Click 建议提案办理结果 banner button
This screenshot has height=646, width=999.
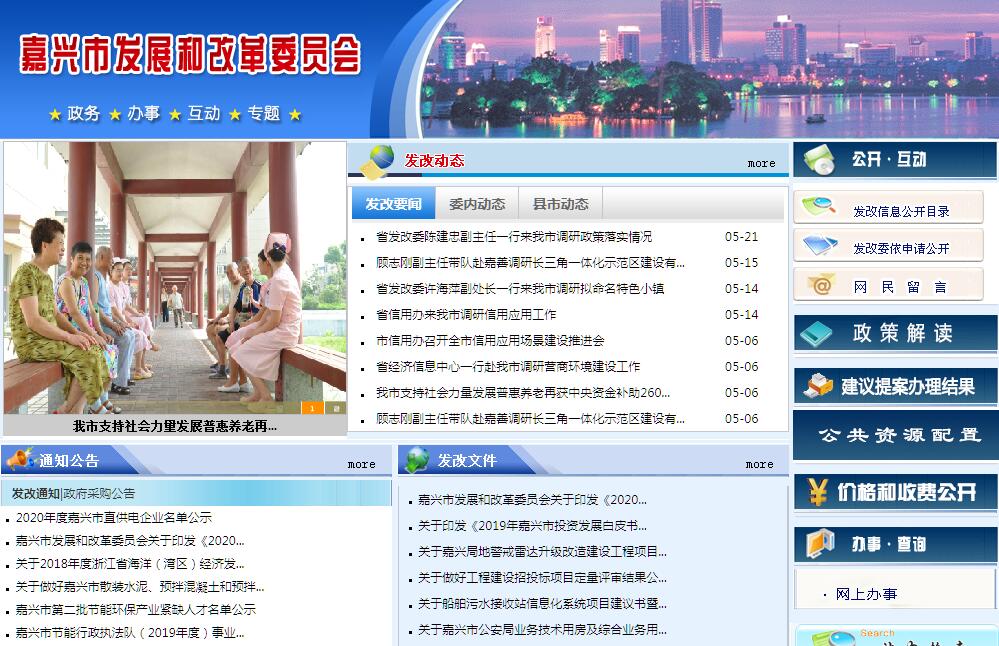895,386
